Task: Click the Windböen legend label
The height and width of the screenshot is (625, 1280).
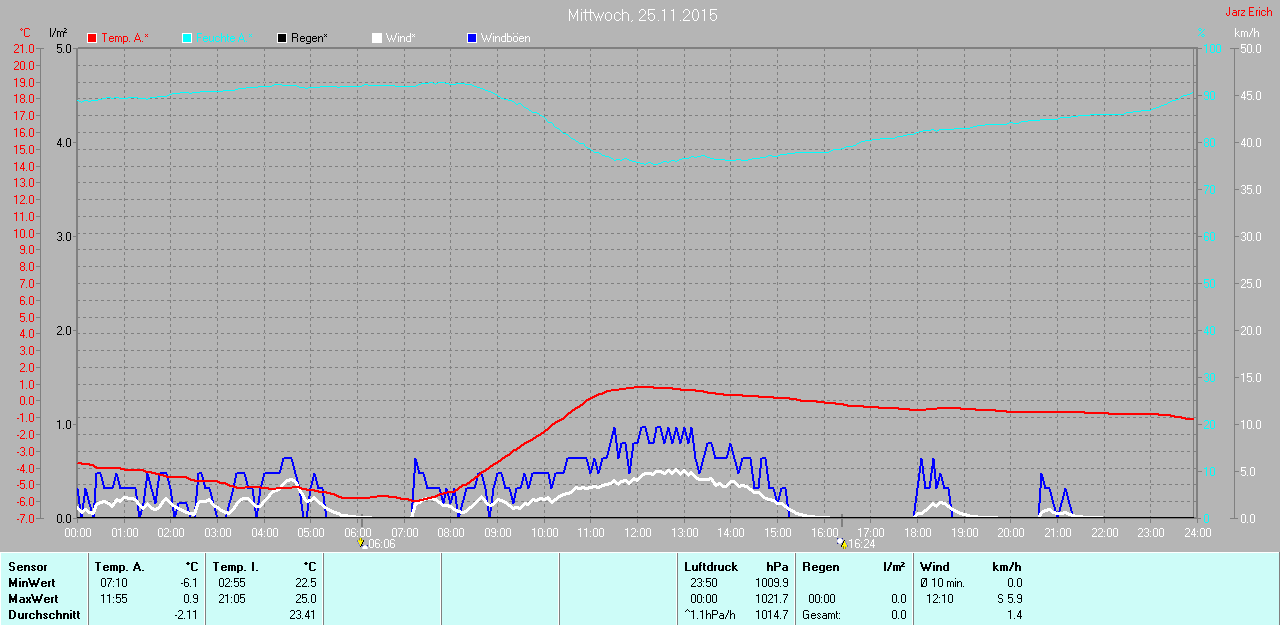Action: tap(505, 38)
